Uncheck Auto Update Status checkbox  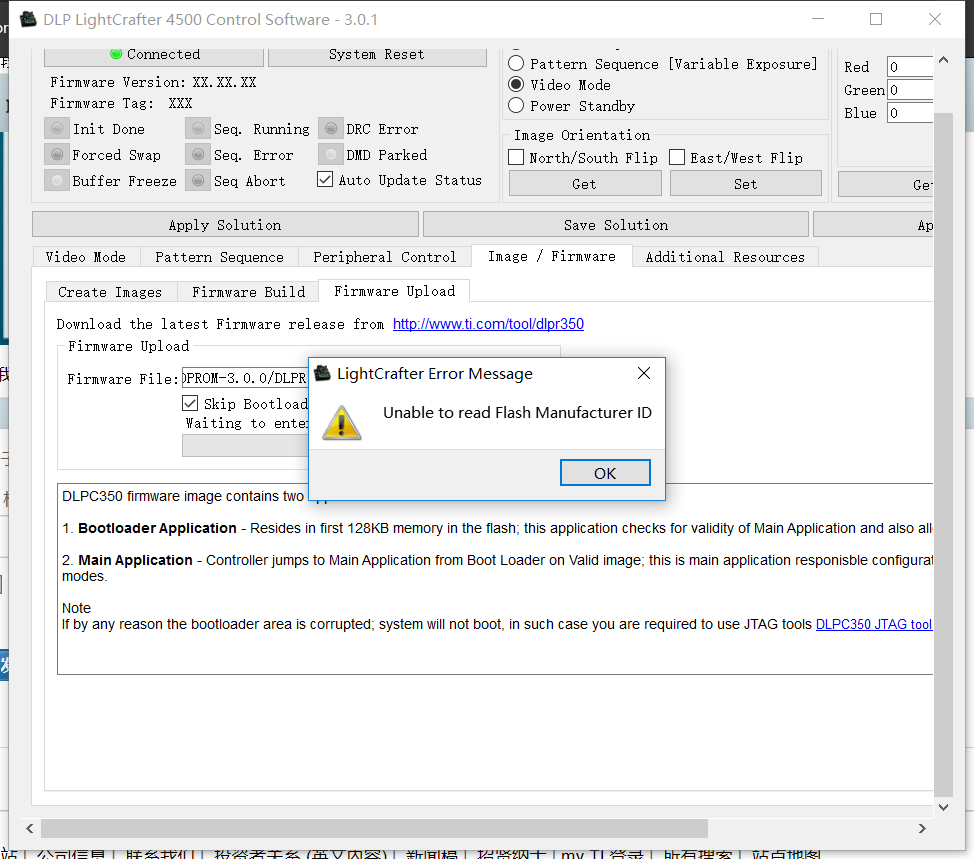[325, 180]
